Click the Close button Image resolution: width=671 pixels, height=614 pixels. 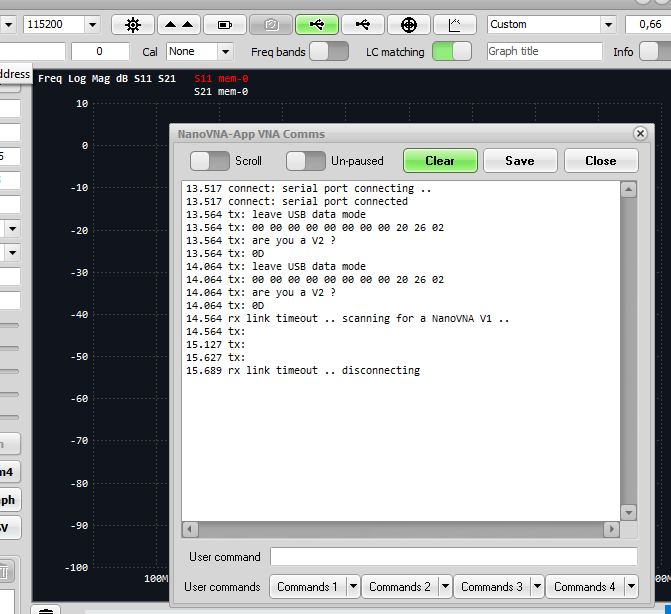(601, 161)
